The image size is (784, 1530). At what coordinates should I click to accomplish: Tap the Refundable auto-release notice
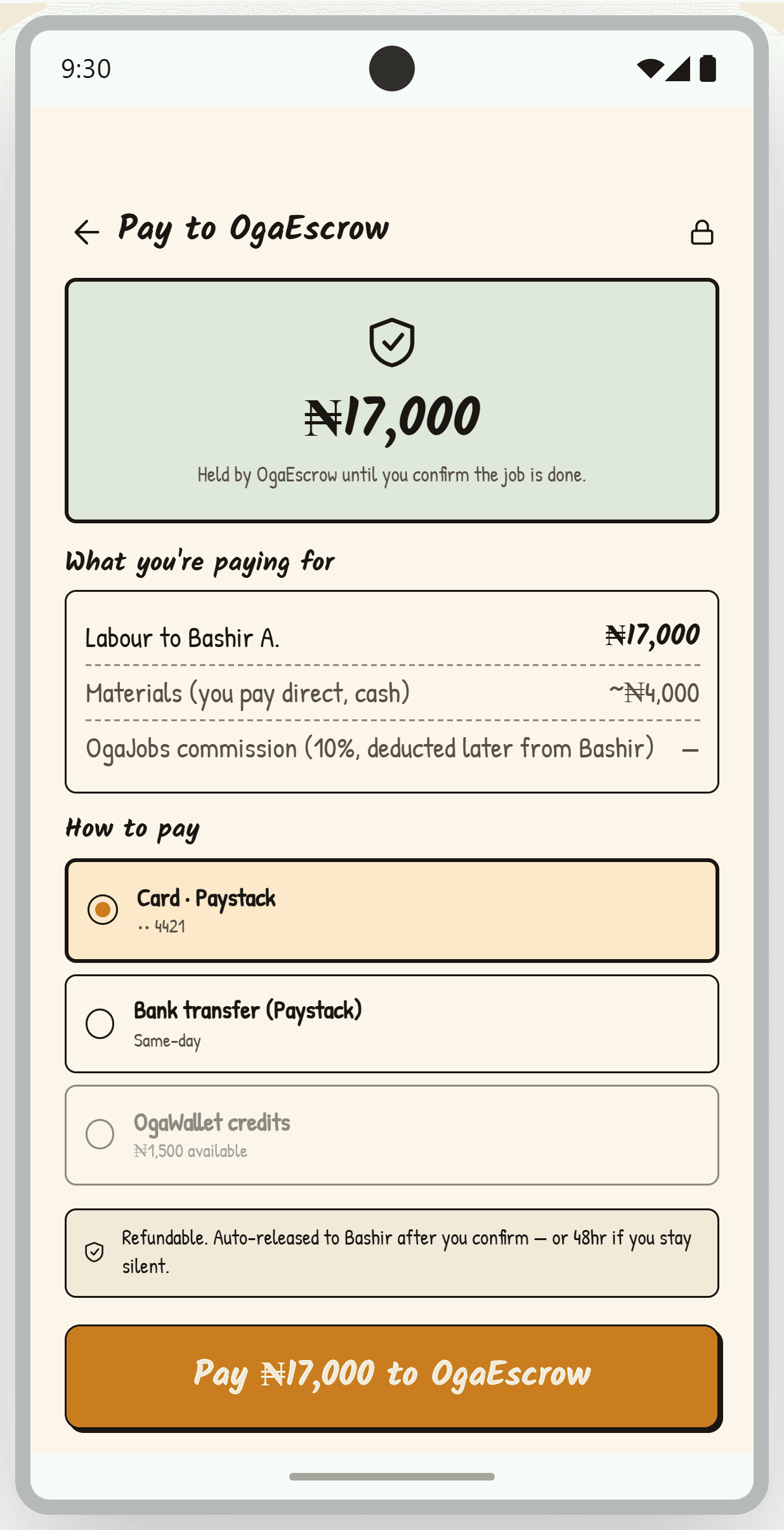point(392,1253)
